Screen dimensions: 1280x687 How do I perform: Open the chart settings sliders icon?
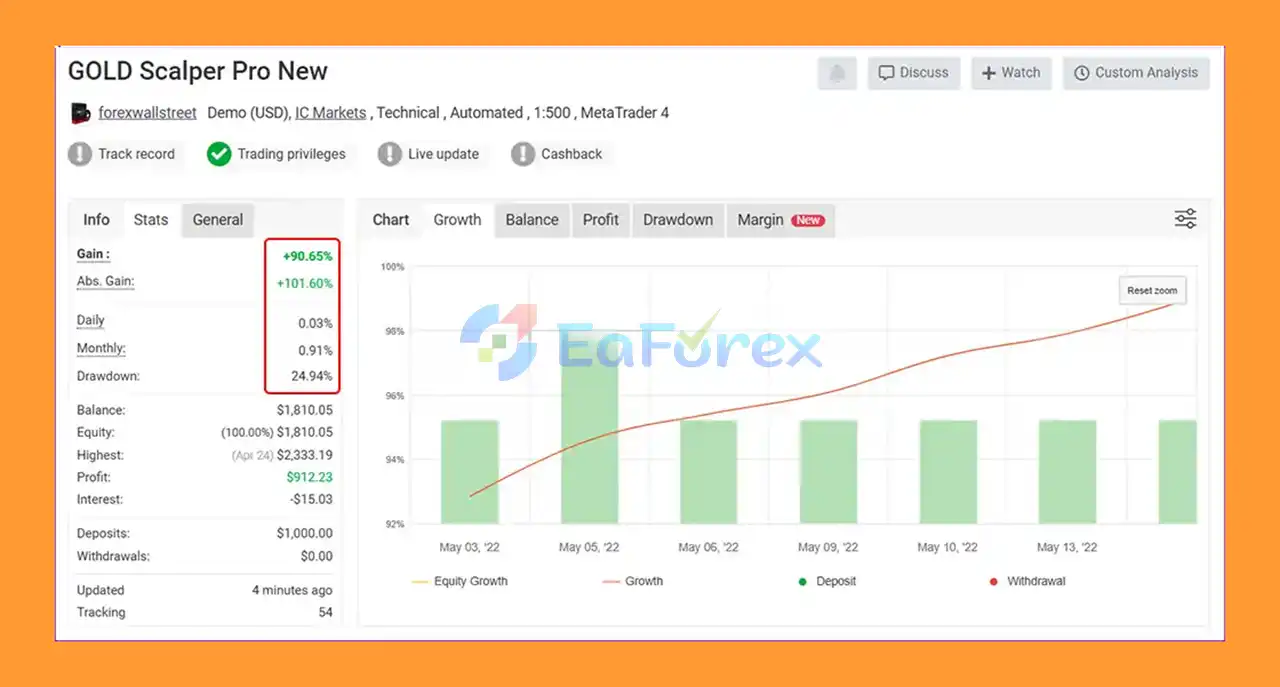[1185, 219]
